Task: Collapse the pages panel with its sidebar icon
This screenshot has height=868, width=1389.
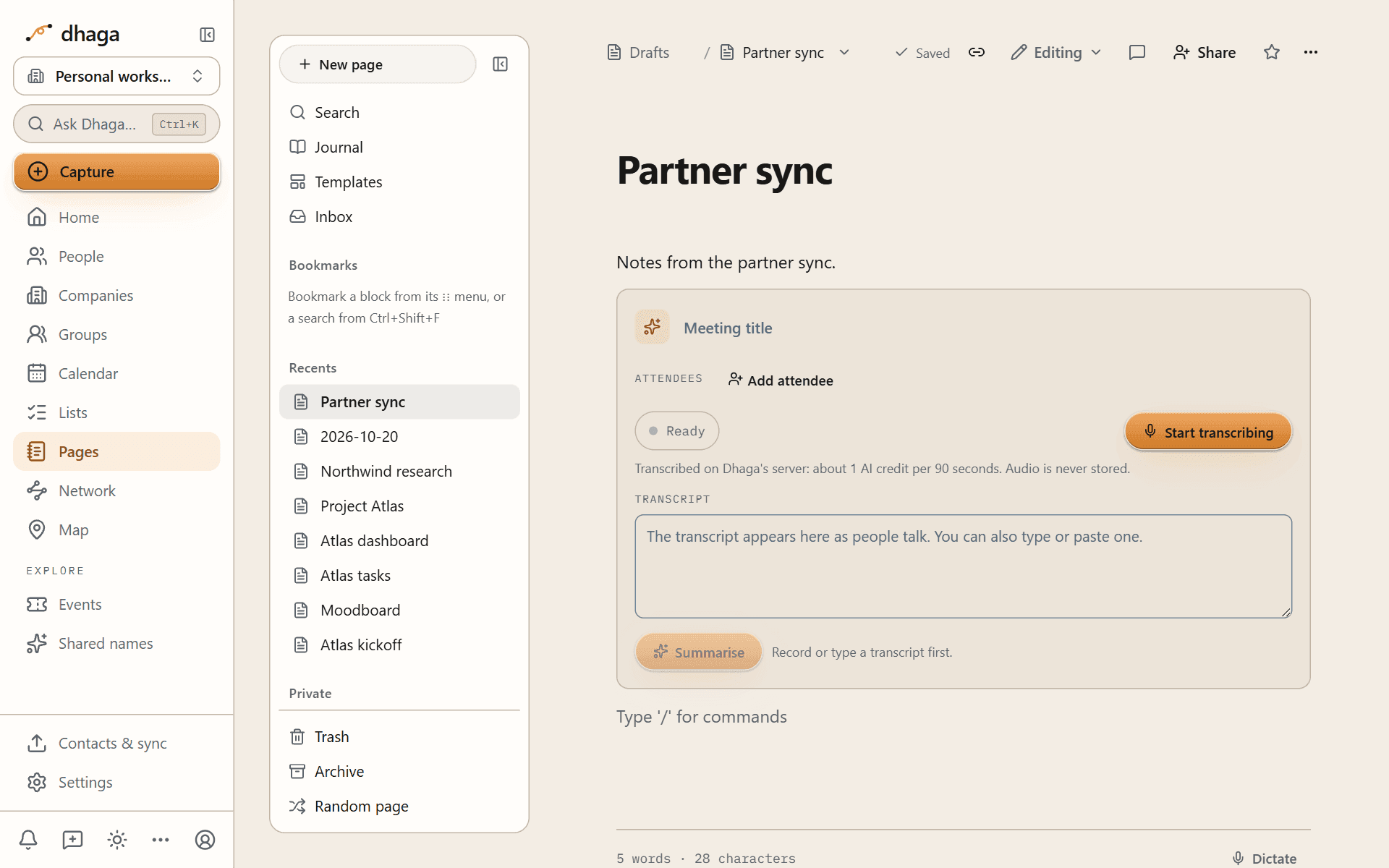Action: click(500, 64)
